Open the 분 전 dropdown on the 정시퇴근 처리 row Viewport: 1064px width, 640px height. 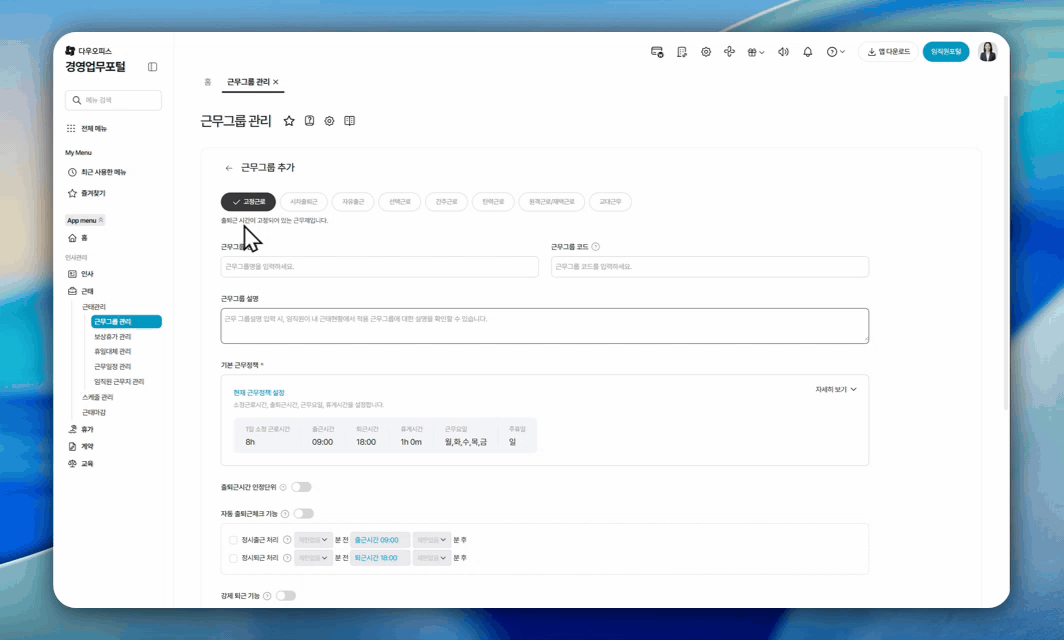click(314, 558)
